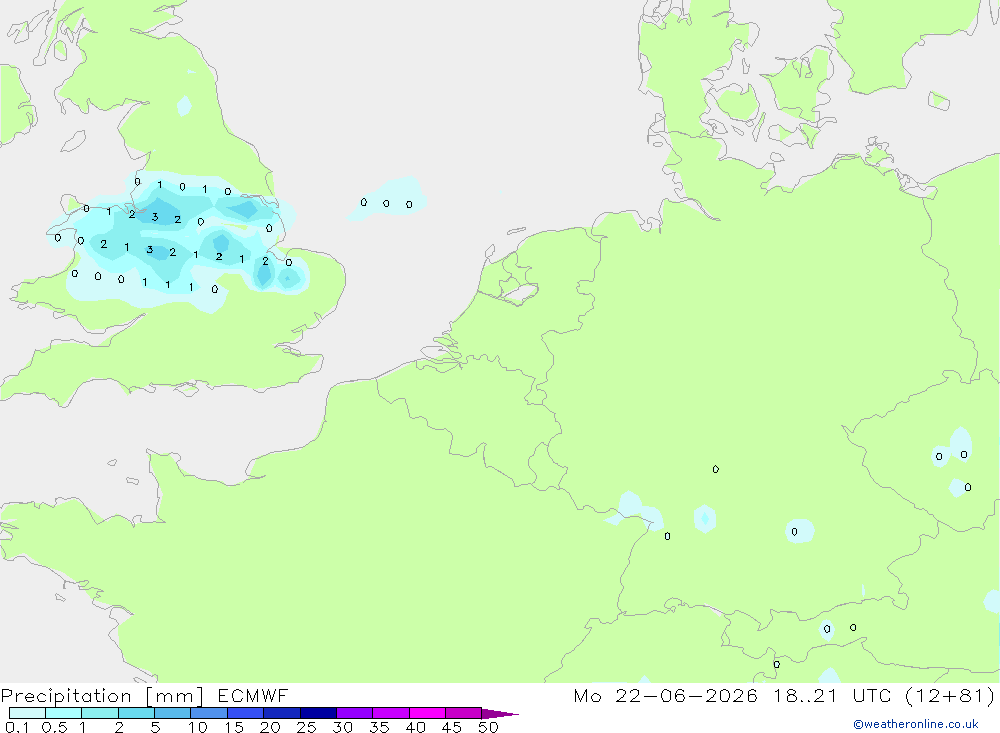Click the "30" legend scale label

coord(342,727)
